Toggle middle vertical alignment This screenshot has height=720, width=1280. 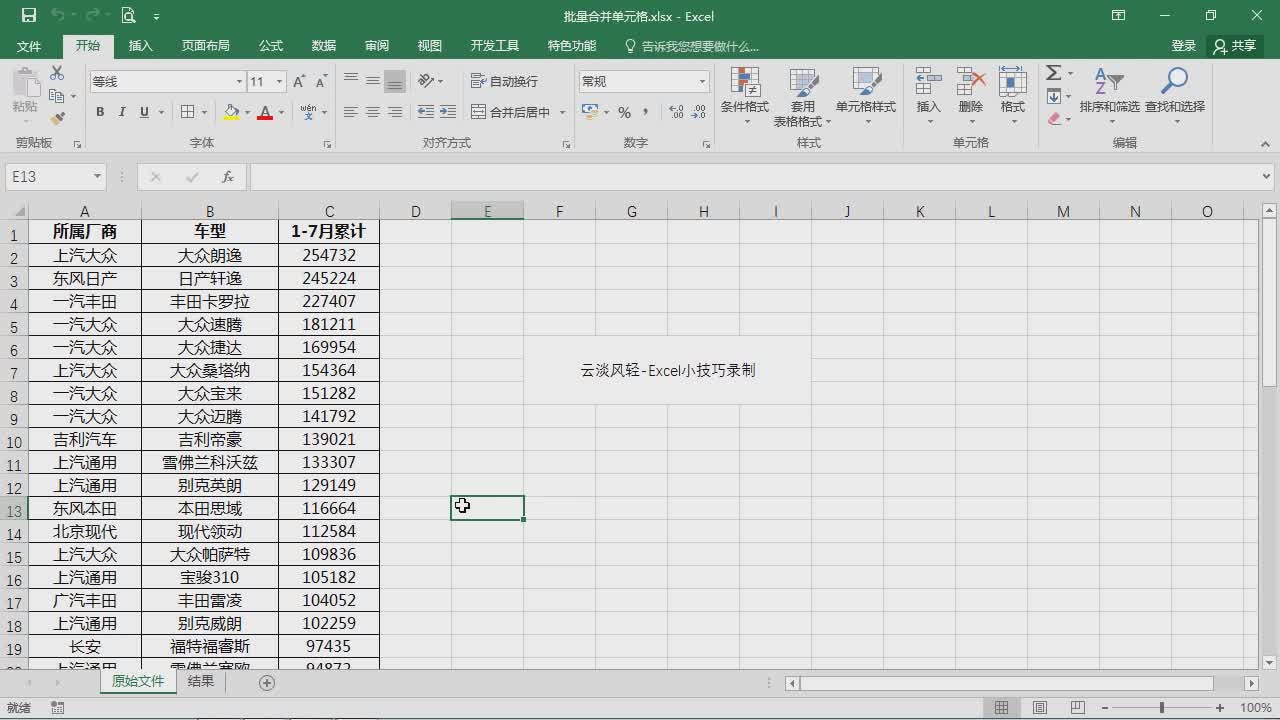point(373,81)
